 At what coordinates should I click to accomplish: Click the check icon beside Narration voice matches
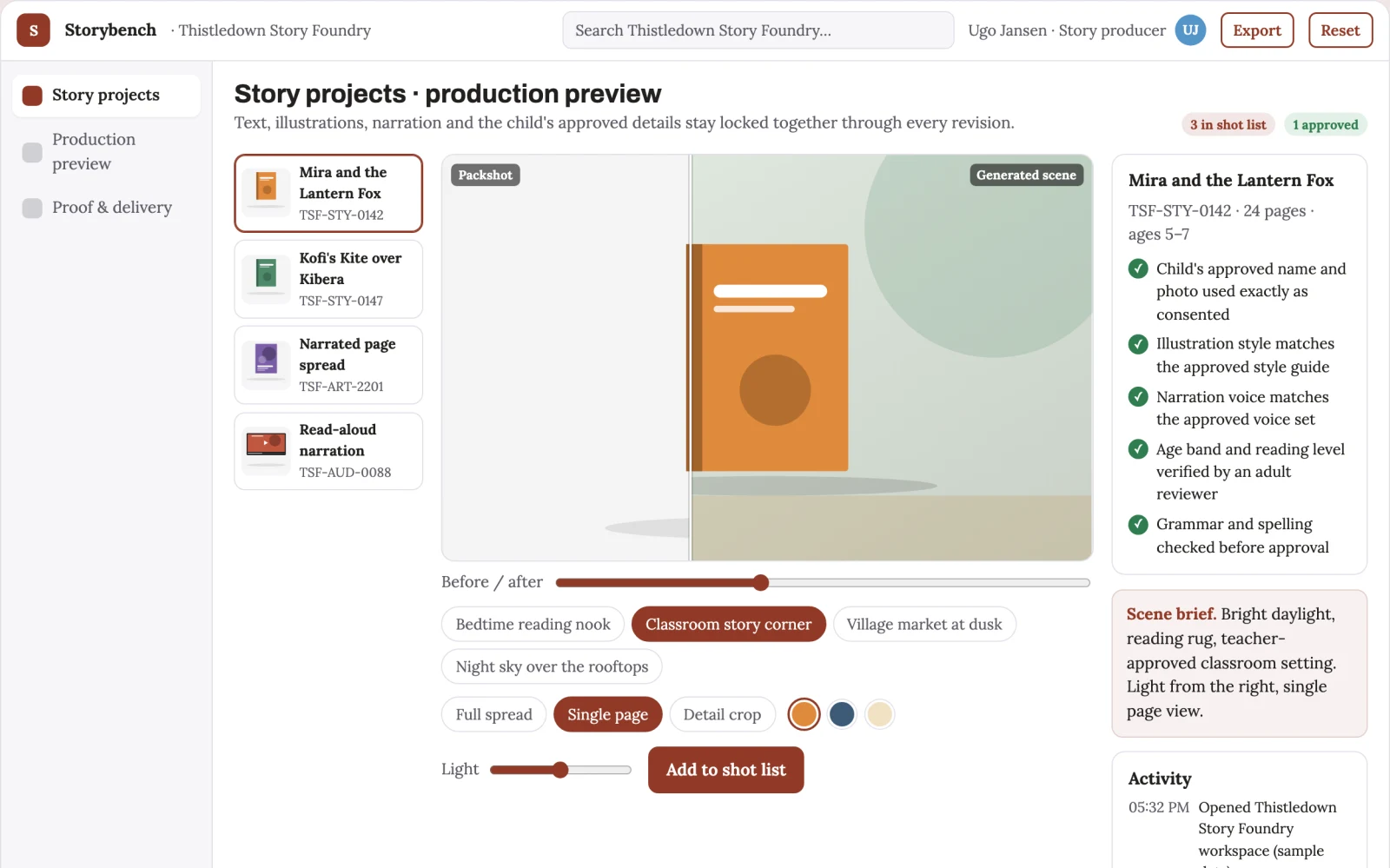coord(1138,397)
